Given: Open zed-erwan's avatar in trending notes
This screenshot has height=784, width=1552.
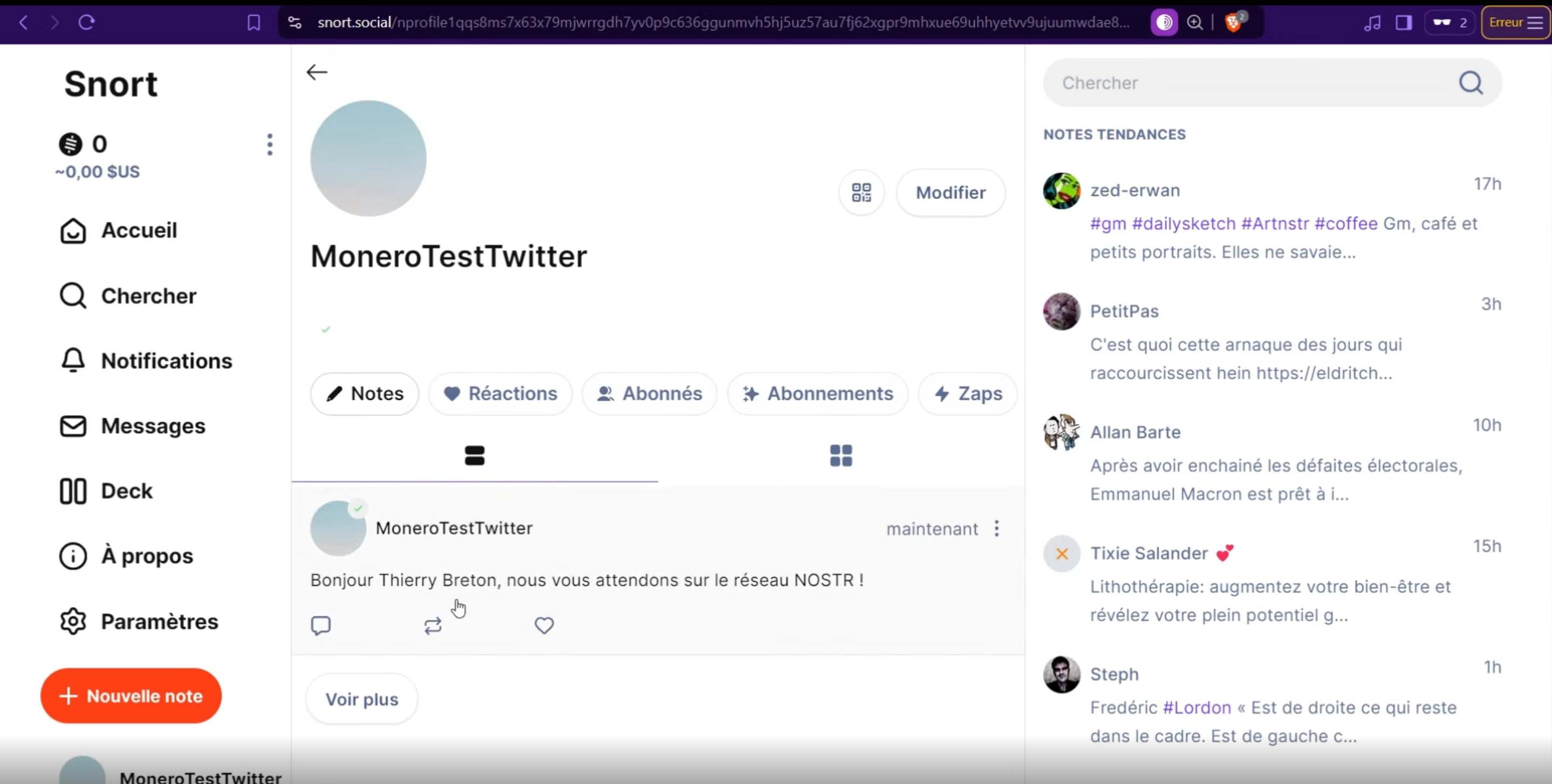Looking at the screenshot, I should point(1062,191).
